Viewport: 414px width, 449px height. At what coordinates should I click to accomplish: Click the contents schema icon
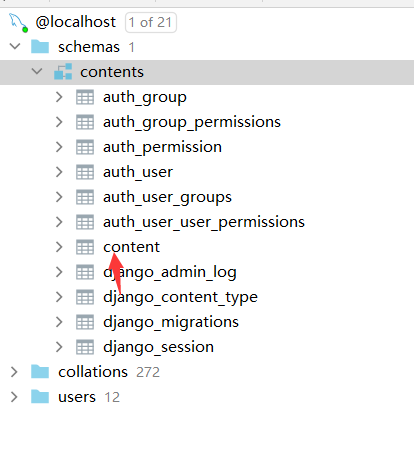(x=63, y=71)
